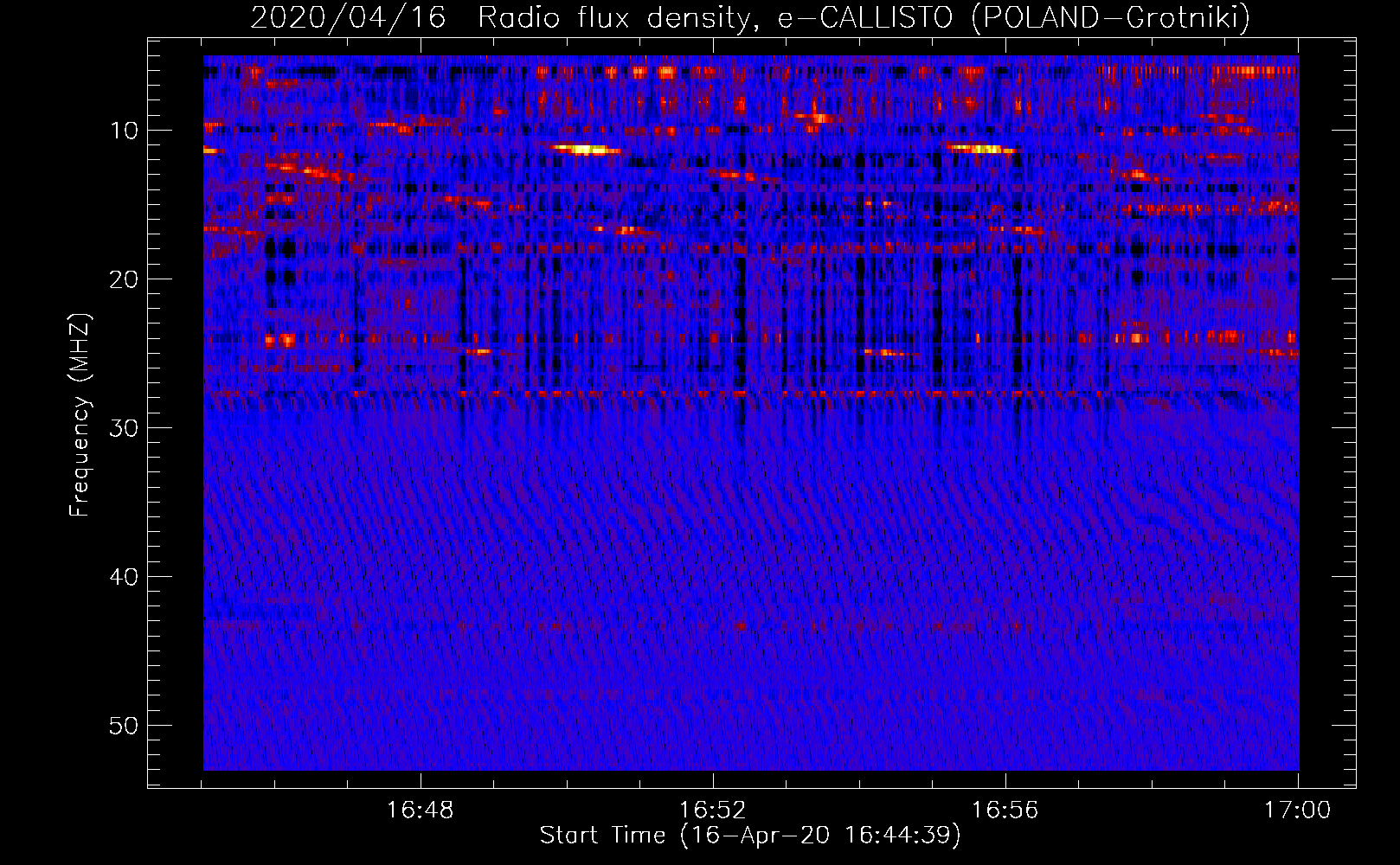This screenshot has width=1400, height=865.
Task: Click the 17:00 time tick label
Action: point(1297,811)
